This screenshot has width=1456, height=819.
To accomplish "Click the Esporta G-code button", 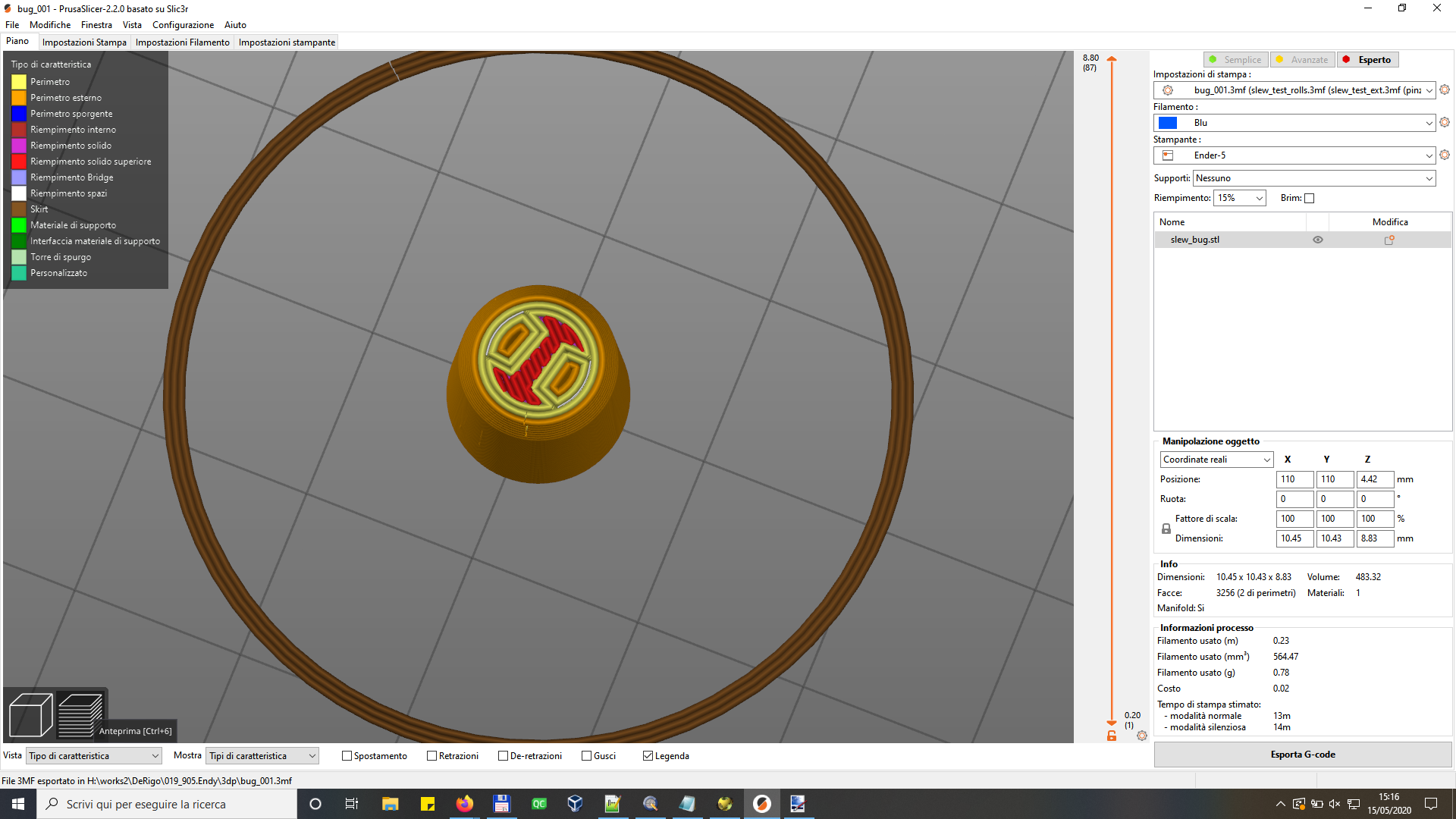I will [x=1302, y=755].
